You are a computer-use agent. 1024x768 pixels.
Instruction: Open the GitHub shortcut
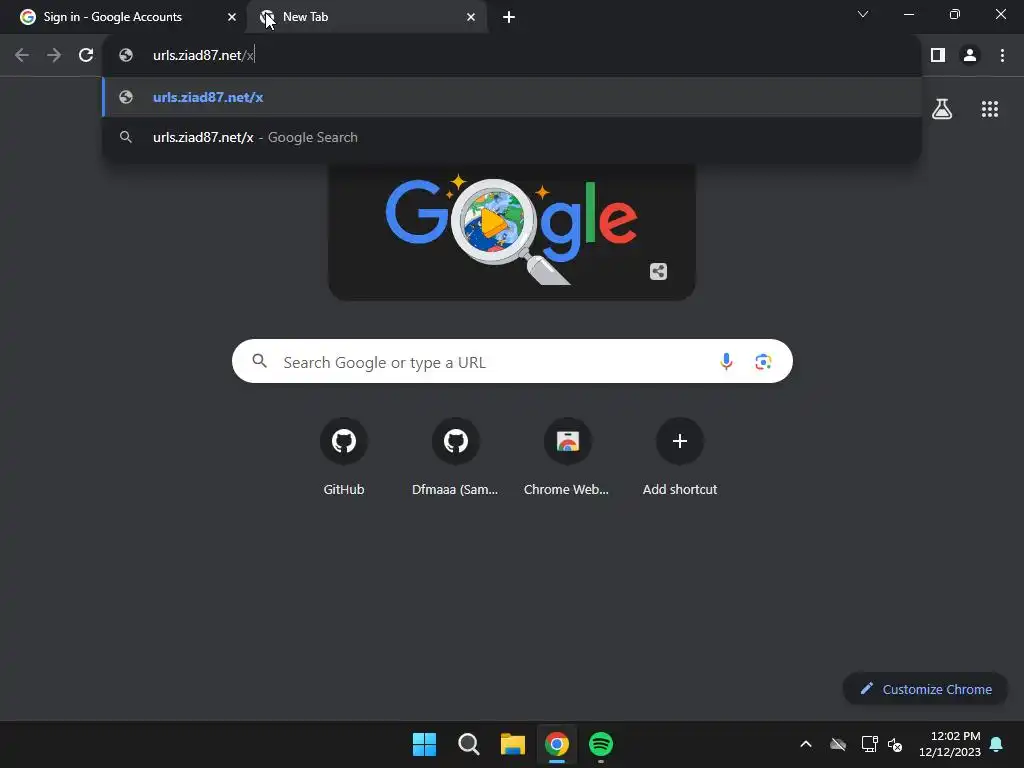(344, 457)
